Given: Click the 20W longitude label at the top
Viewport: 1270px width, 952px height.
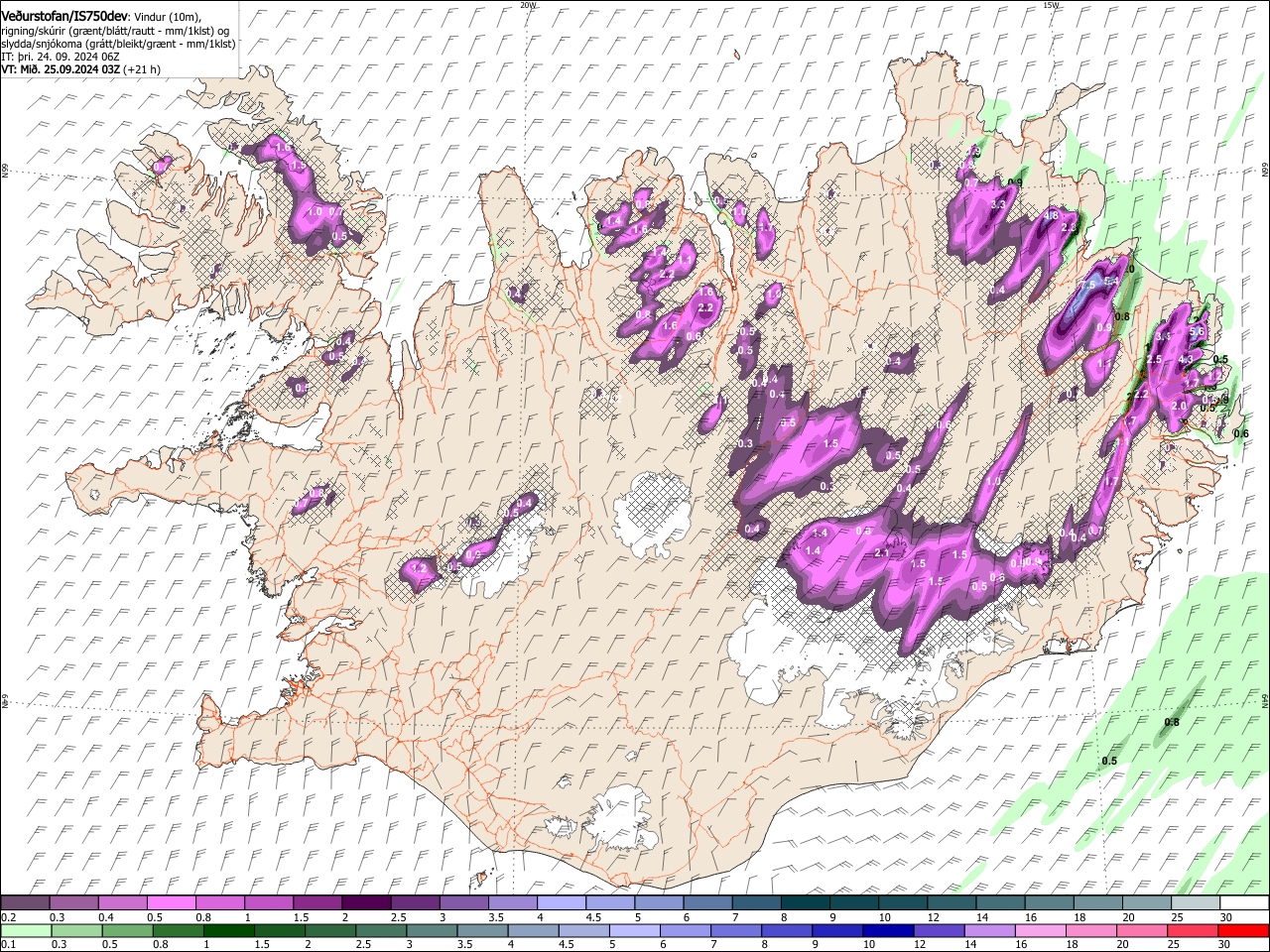Looking at the screenshot, I should click(x=528, y=5).
